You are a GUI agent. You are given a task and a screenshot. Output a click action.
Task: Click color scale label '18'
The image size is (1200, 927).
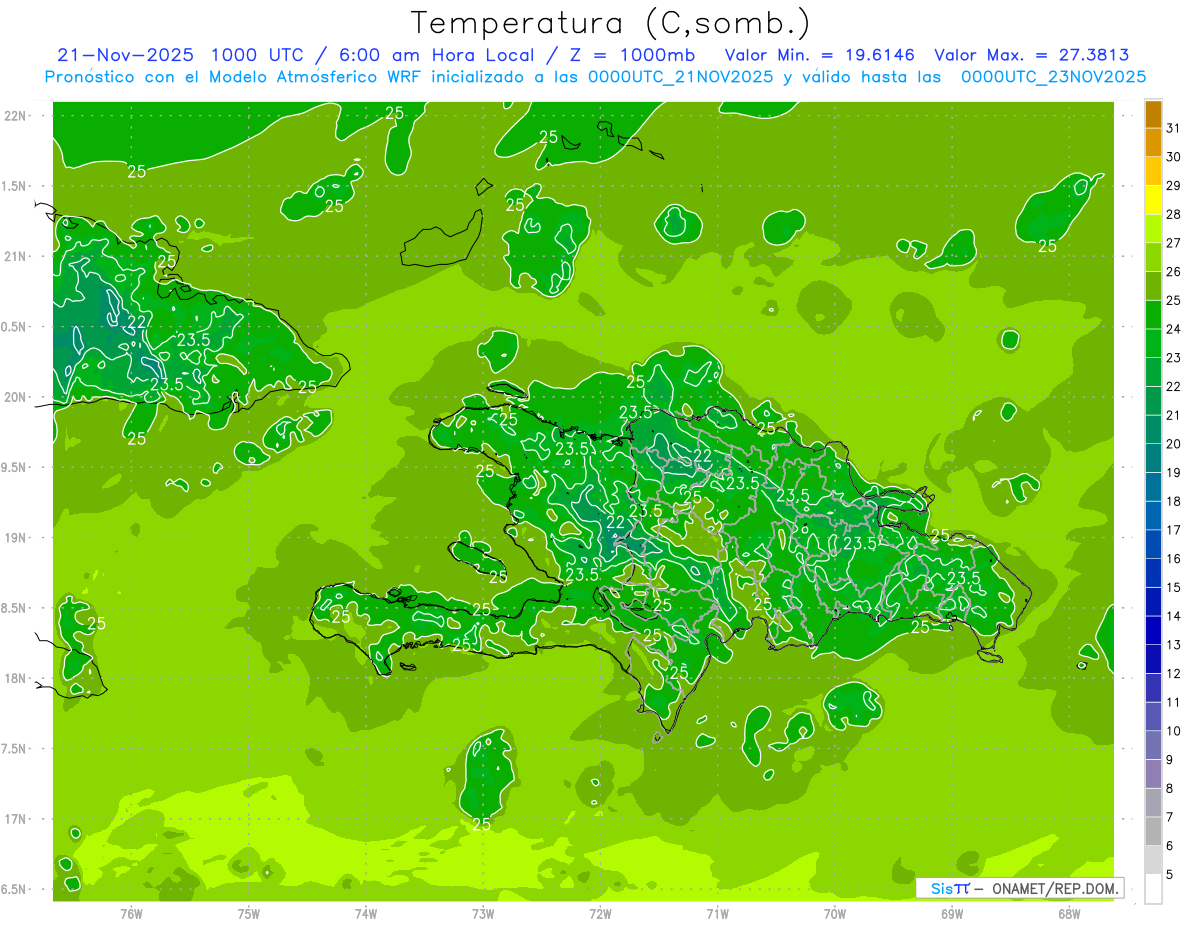click(x=1174, y=501)
